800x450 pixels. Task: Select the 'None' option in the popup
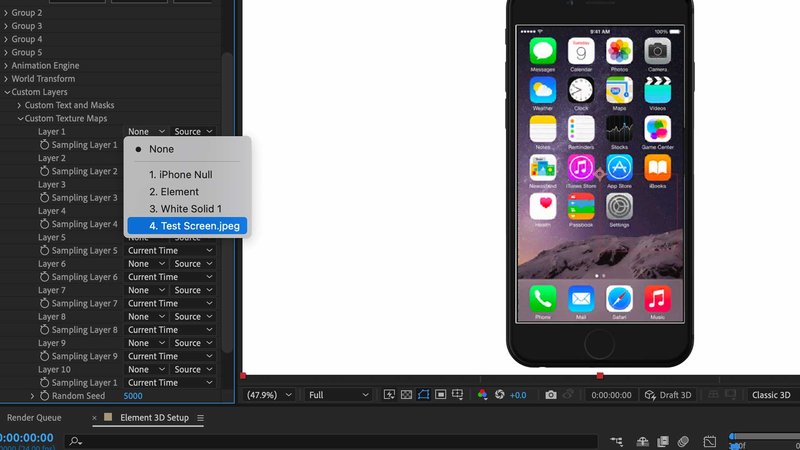coord(161,149)
